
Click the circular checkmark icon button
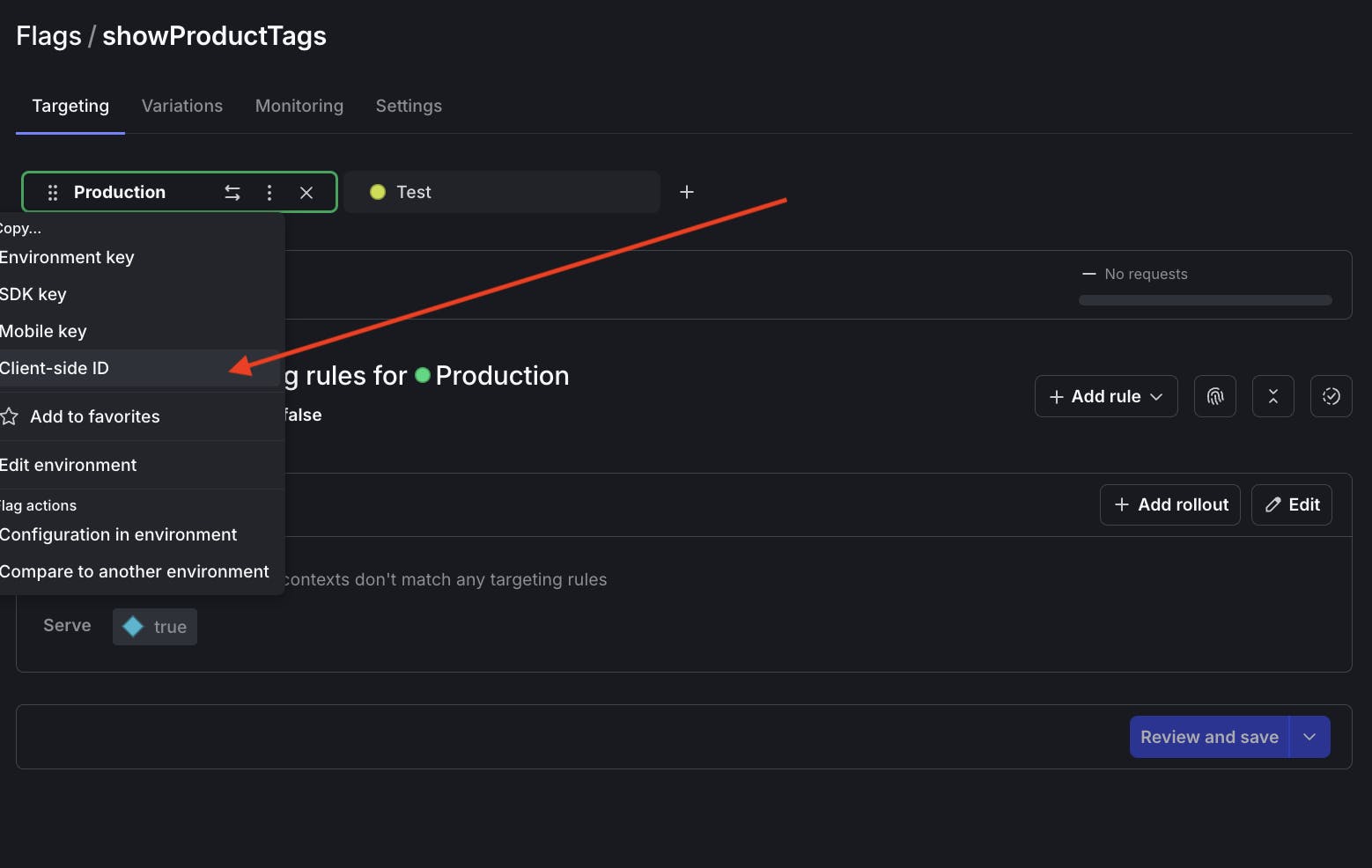tap(1331, 396)
